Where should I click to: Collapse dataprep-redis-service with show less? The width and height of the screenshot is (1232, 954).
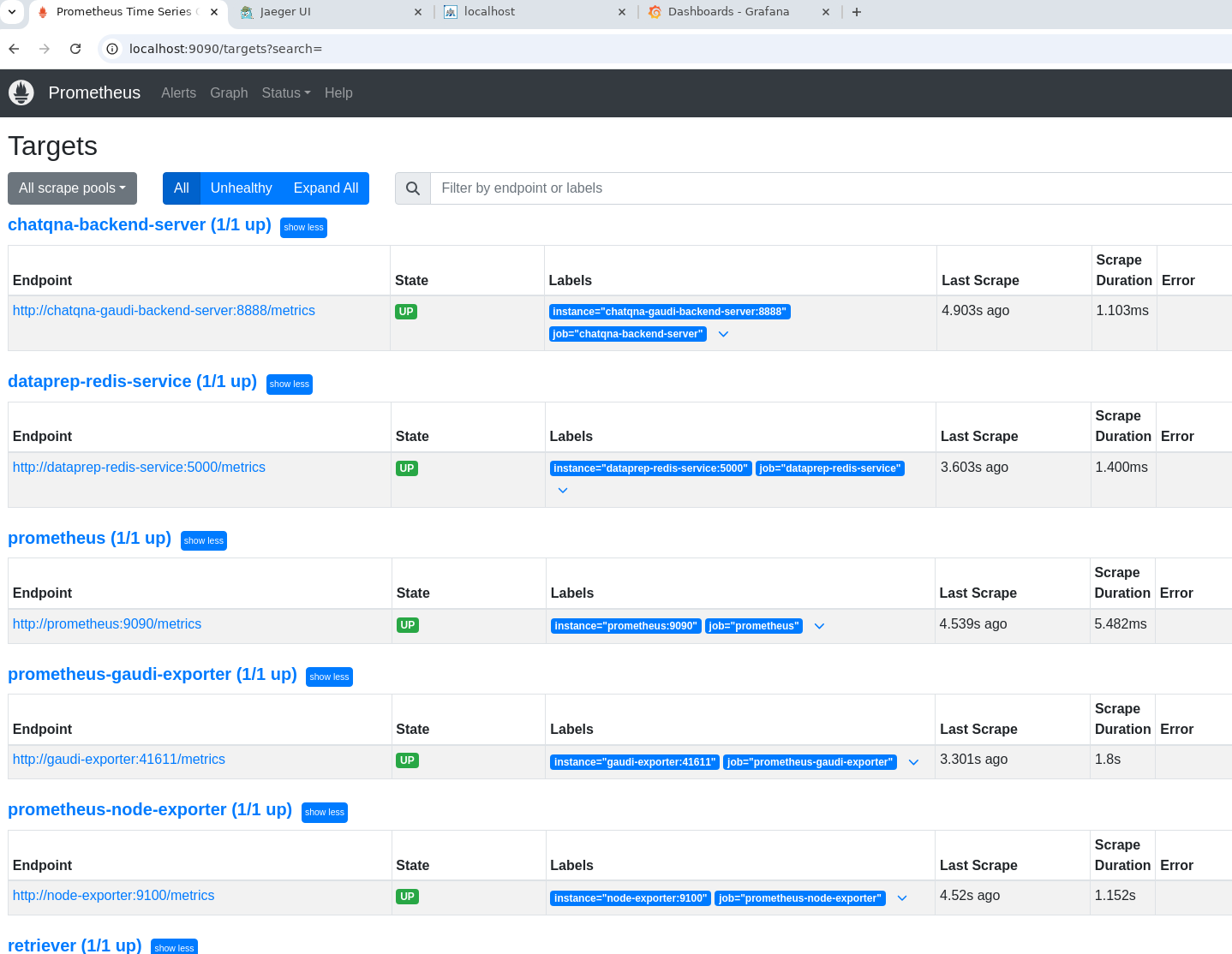tap(290, 385)
